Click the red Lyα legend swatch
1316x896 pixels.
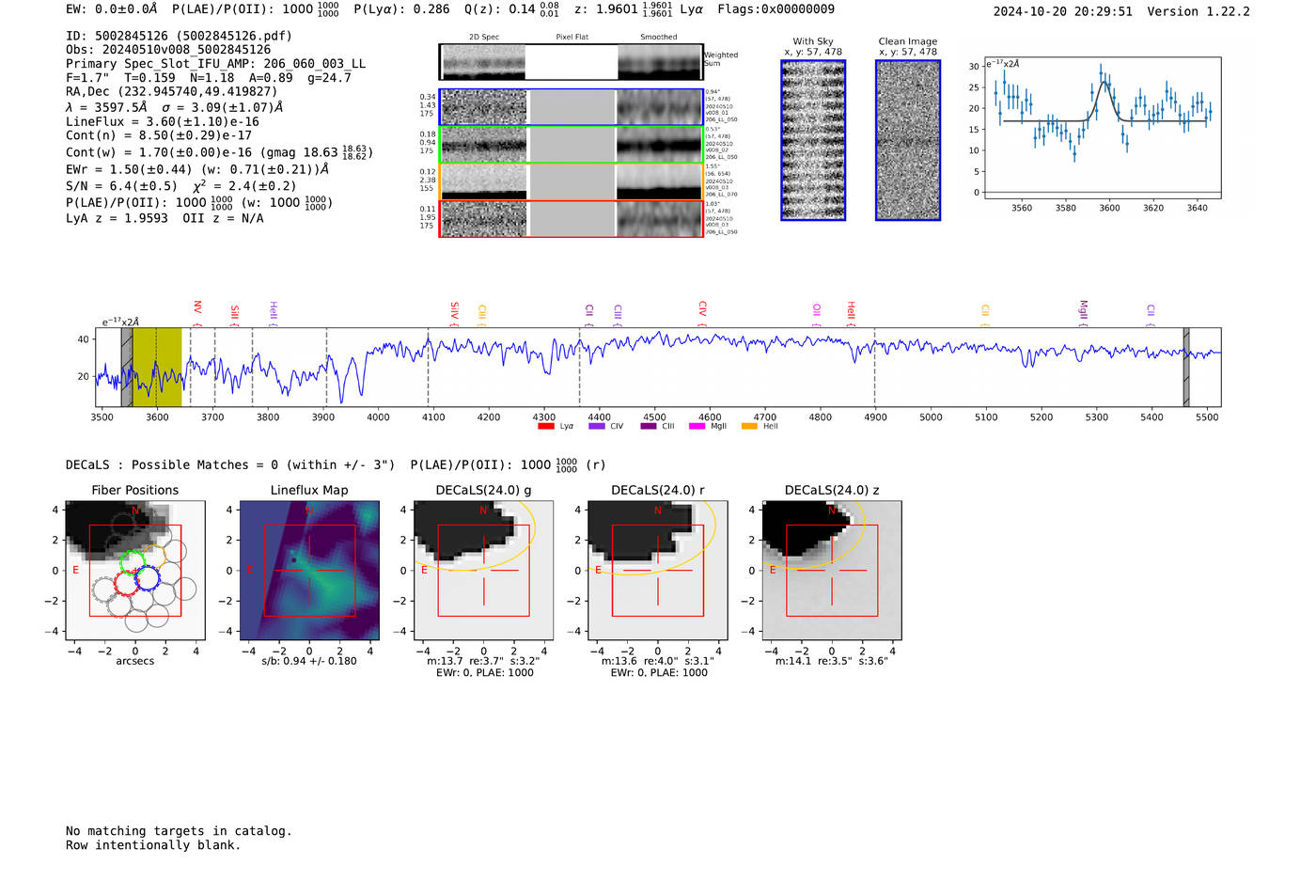tap(545, 427)
